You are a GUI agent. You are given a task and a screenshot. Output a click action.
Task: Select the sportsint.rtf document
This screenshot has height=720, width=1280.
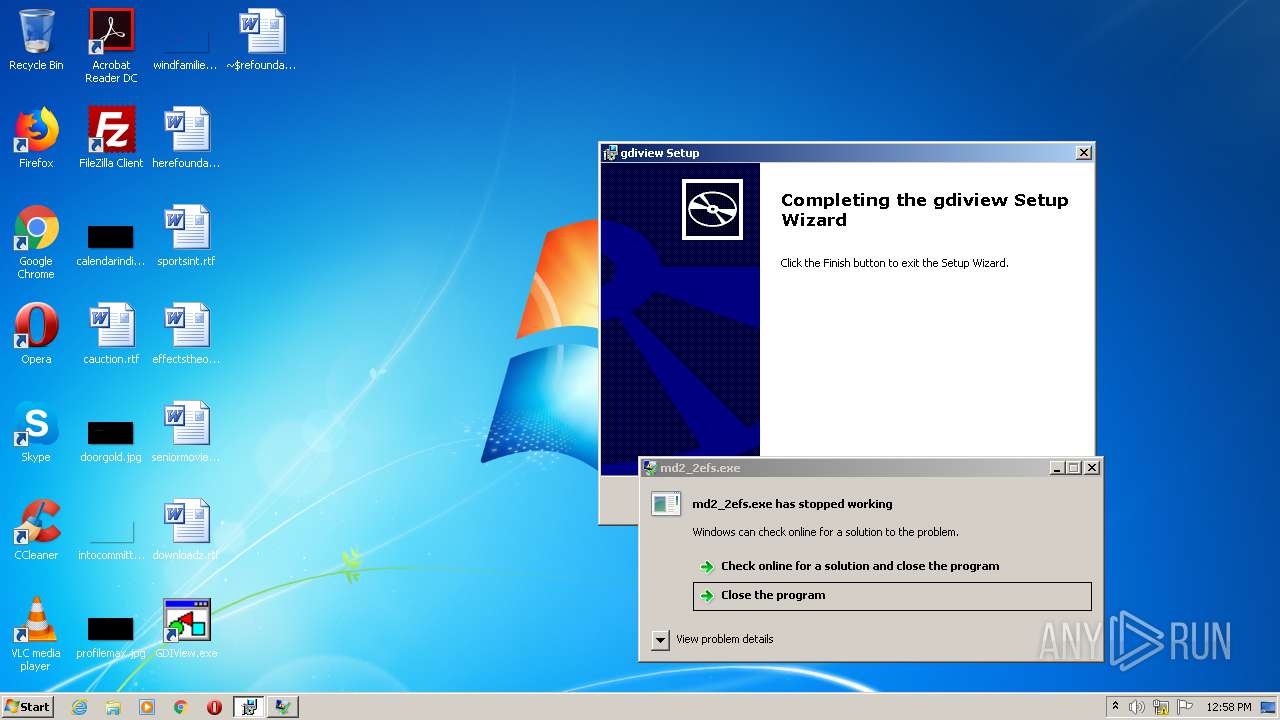(186, 236)
